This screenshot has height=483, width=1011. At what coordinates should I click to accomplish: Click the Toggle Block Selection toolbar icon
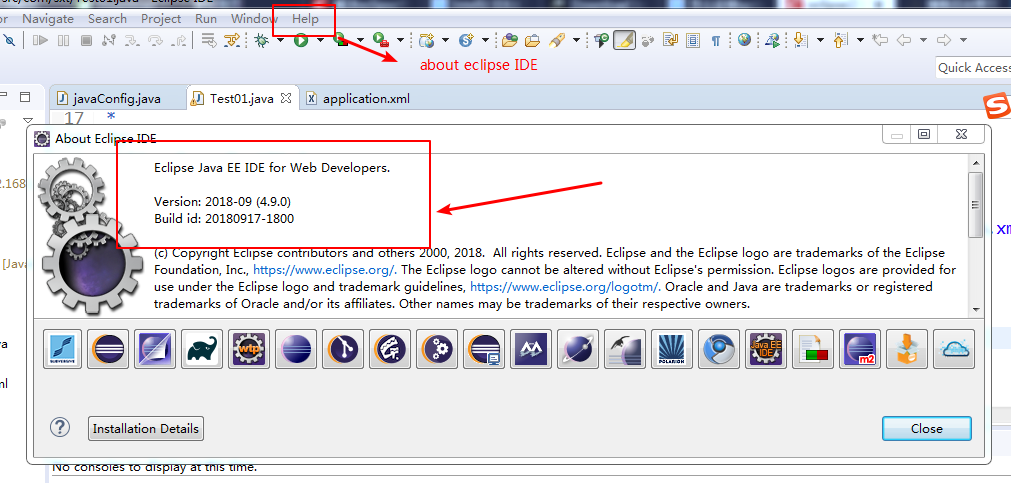coord(692,41)
